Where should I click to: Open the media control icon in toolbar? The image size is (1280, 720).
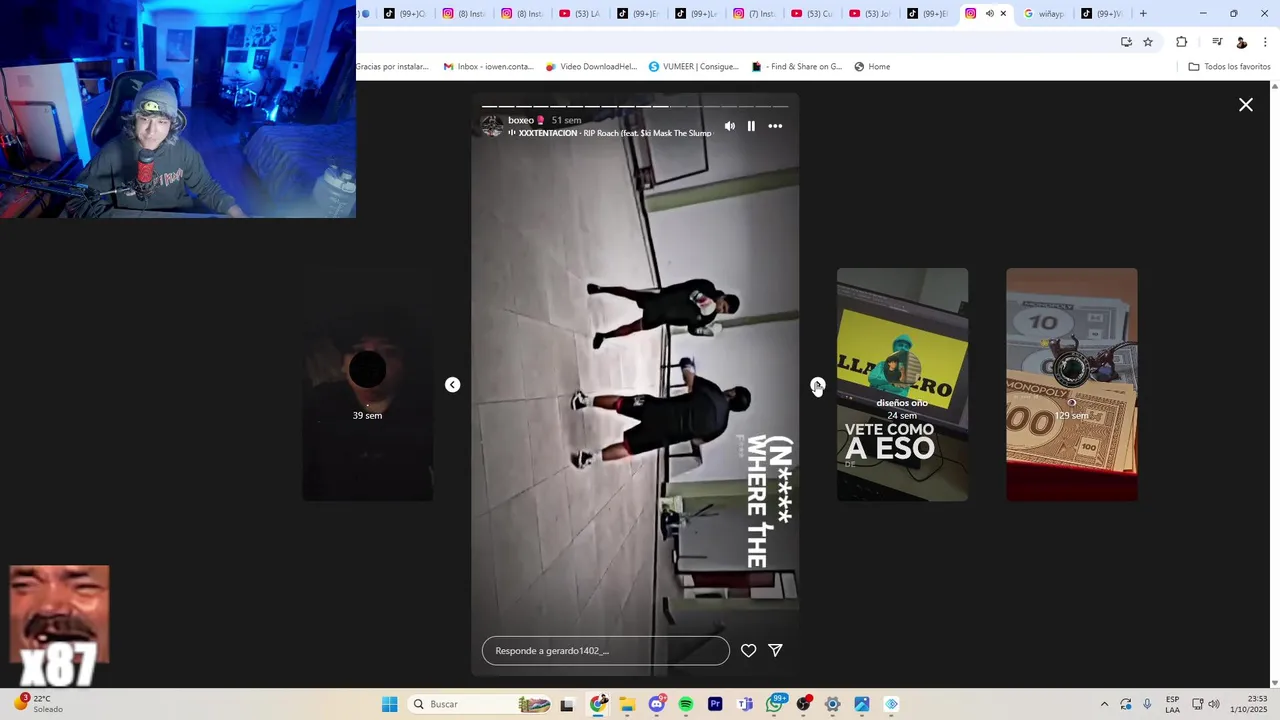(x=1217, y=42)
